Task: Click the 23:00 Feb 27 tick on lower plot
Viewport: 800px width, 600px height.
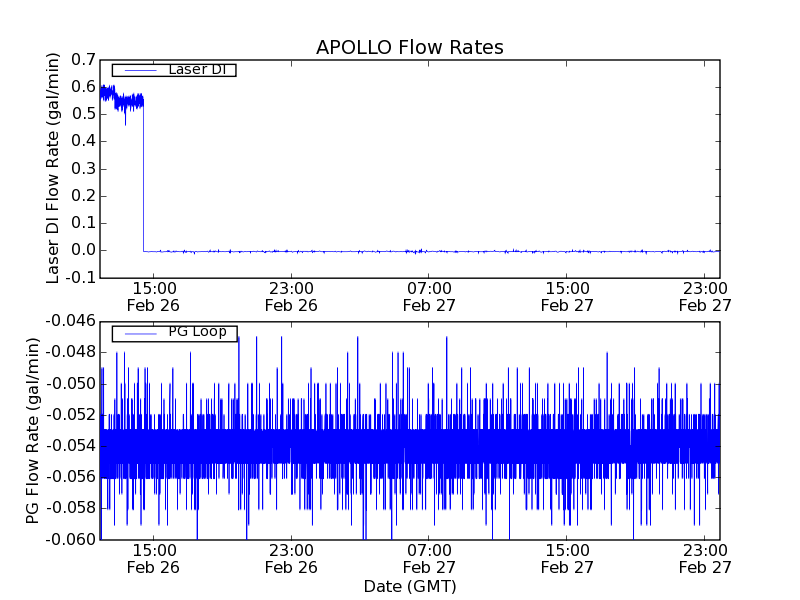Action: 705,558
